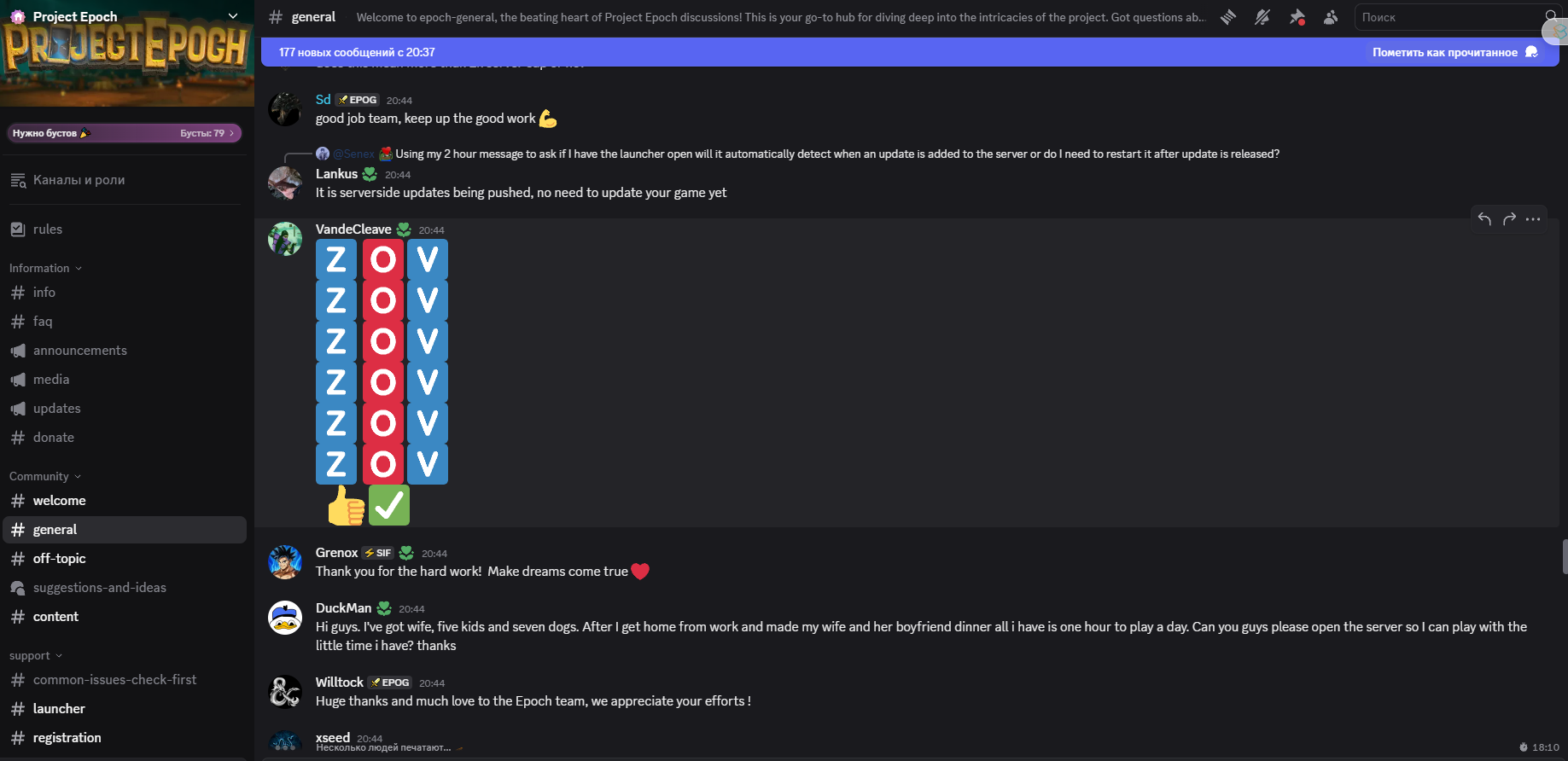
Task: Click the forward arrow on VandeCleave's message
Action: tap(1509, 219)
